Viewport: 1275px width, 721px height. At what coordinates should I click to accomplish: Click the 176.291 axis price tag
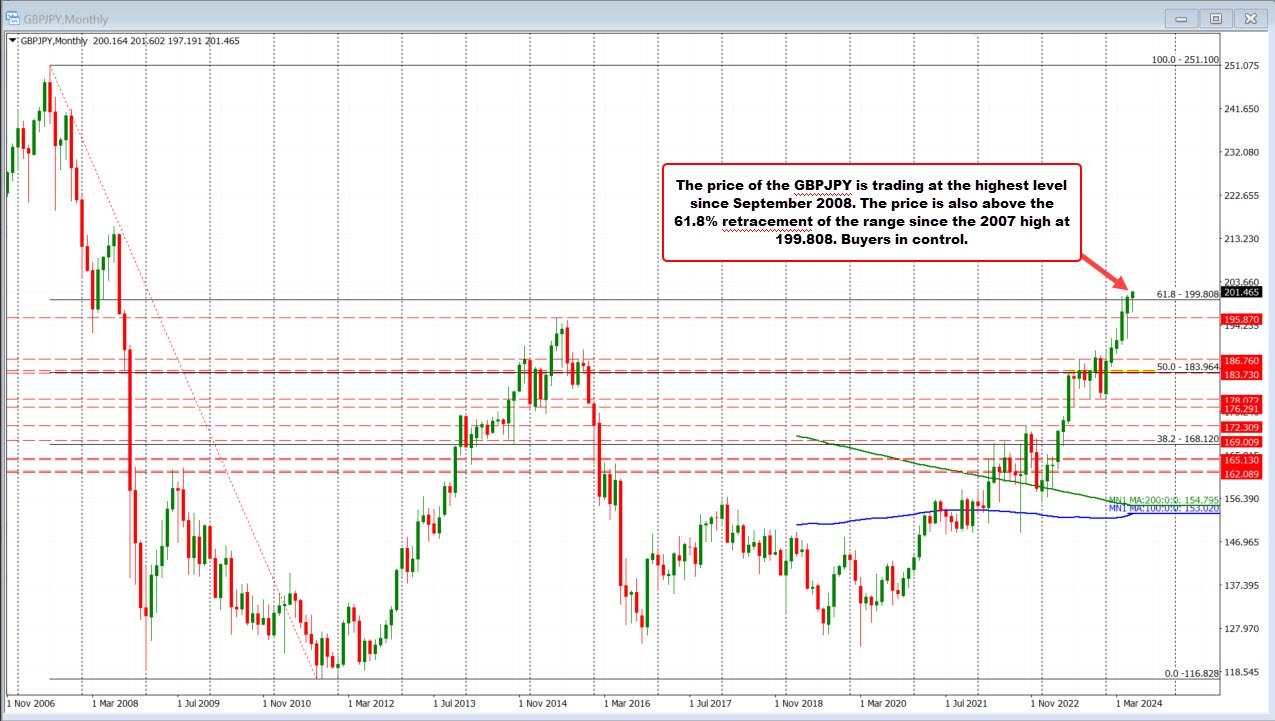1244,408
